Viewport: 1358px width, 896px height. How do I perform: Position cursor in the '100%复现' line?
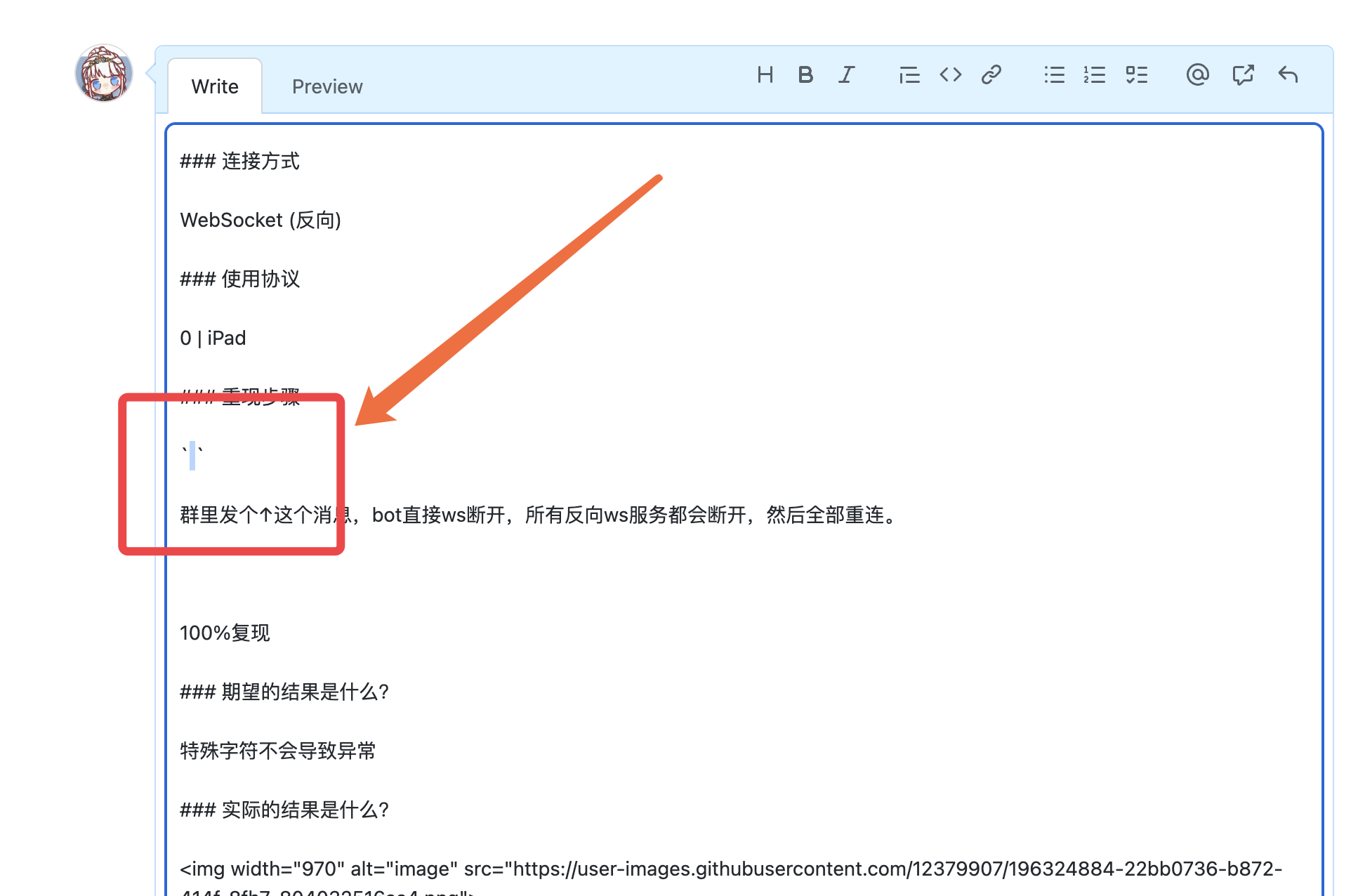tap(225, 633)
